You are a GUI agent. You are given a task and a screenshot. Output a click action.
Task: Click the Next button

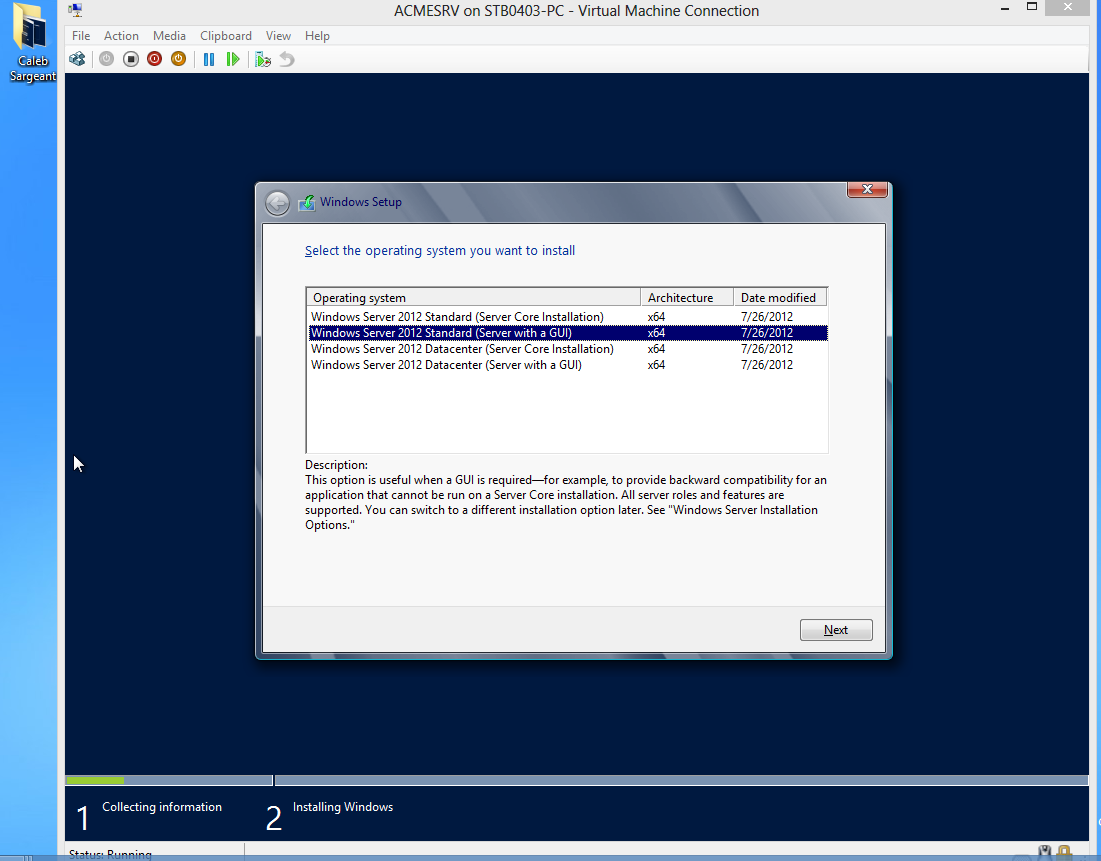tap(836, 630)
